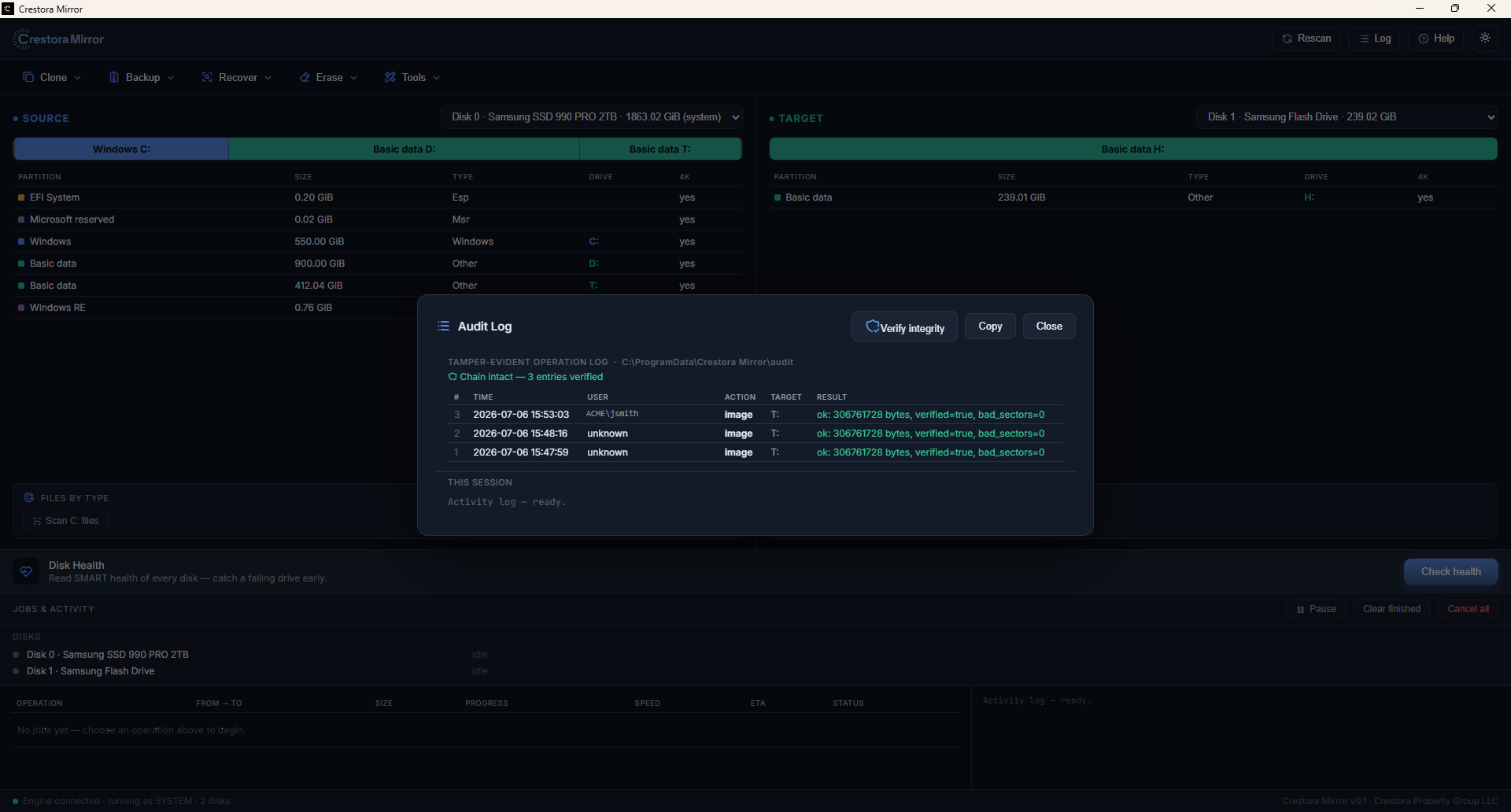Click the Scan C: files button
This screenshot has width=1511, height=812.
(65, 521)
